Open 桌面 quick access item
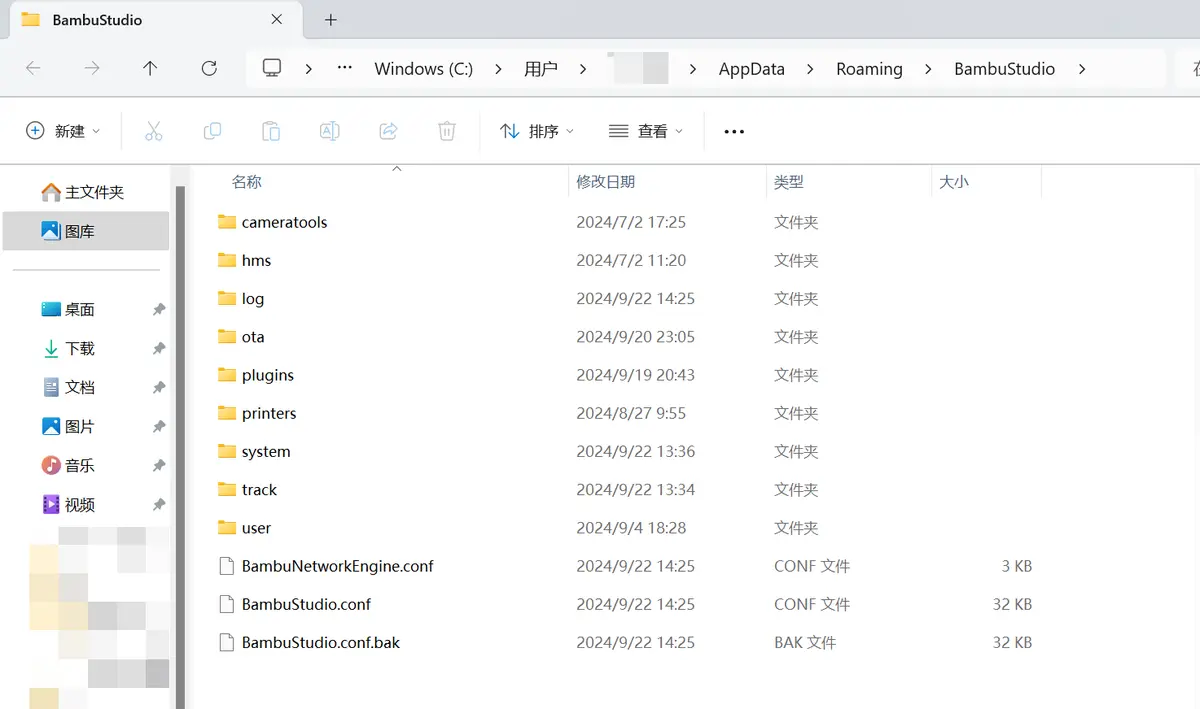Screen dimensions: 1200x709 (x=68, y=310)
